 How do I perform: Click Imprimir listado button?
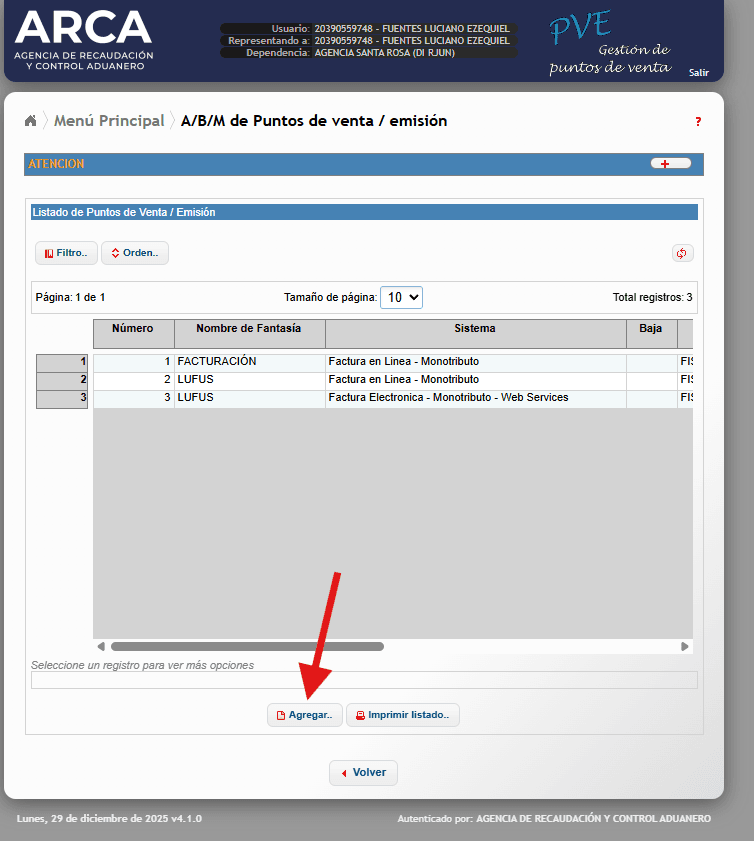(x=402, y=715)
